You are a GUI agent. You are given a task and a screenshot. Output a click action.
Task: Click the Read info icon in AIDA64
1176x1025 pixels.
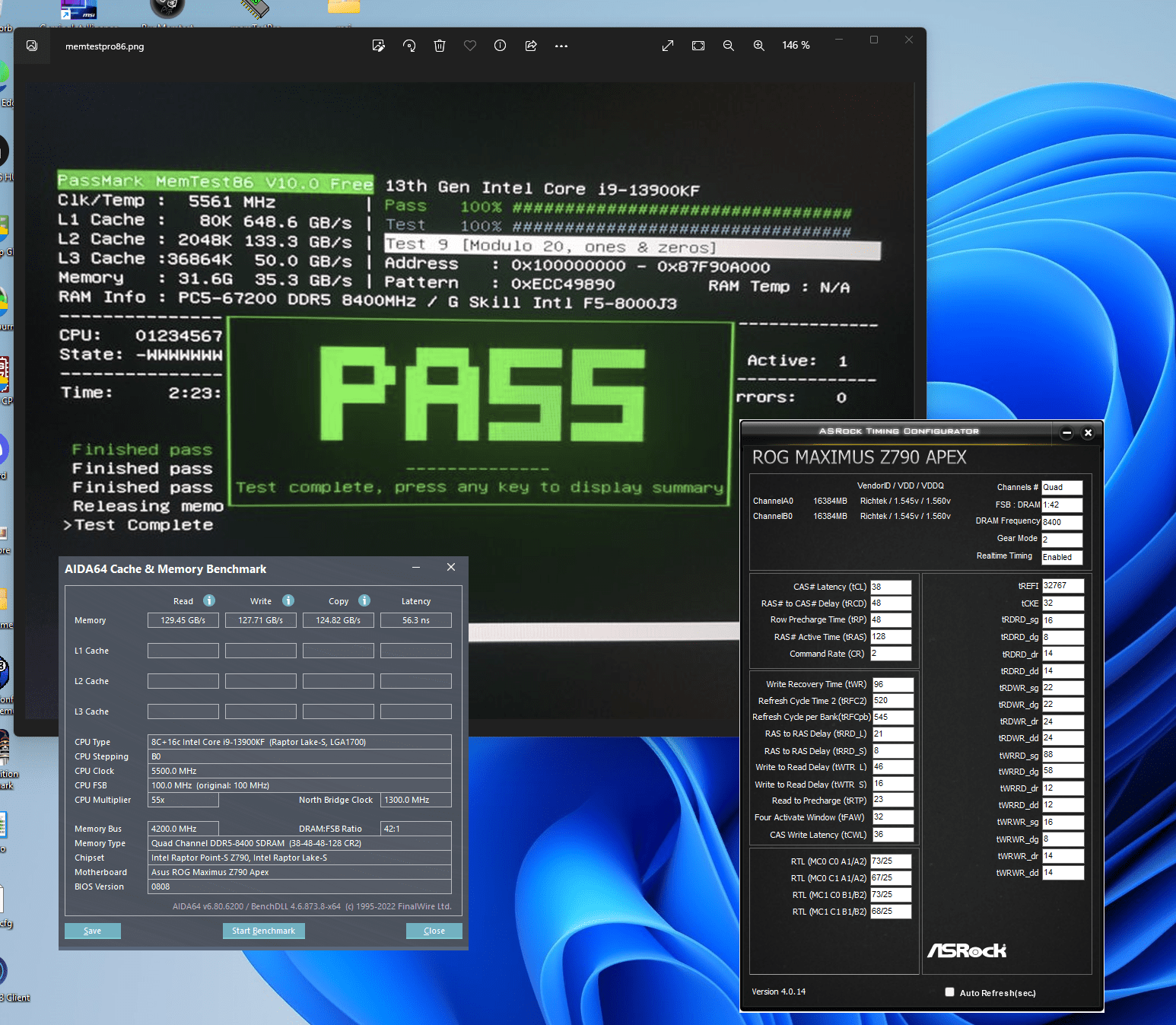point(209,600)
